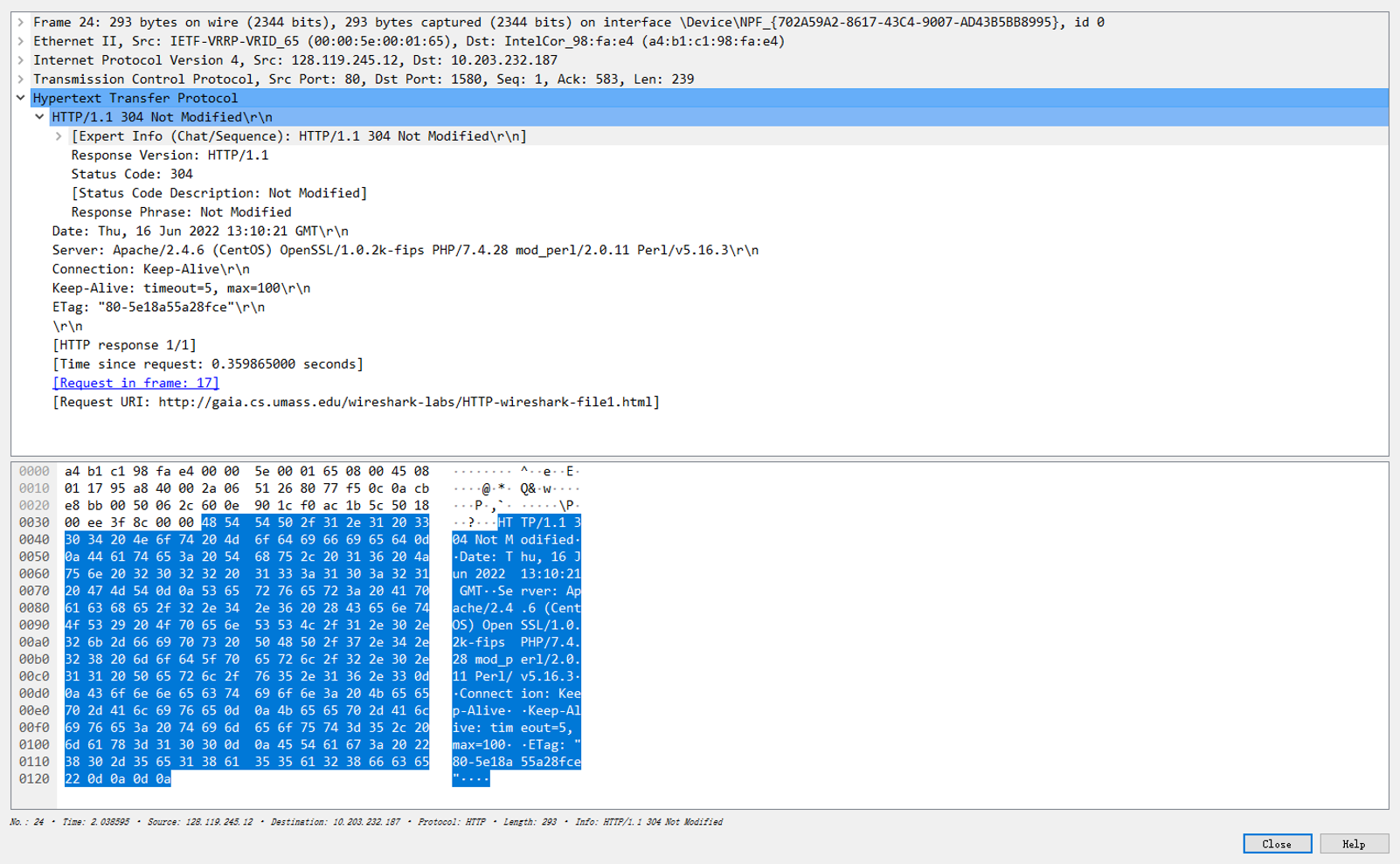The height and width of the screenshot is (864, 1400).
Task: Click 'Length: 293' in status line
Action: pos(529,822)
